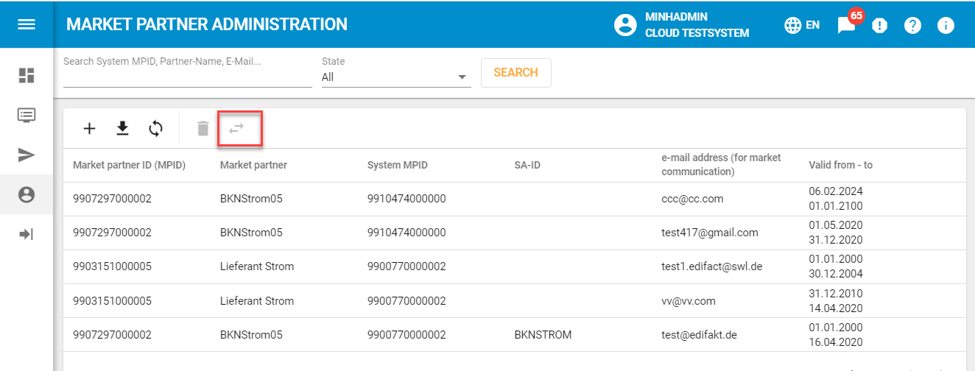Click the logout arrow icon in sidebar

point(27,234)
